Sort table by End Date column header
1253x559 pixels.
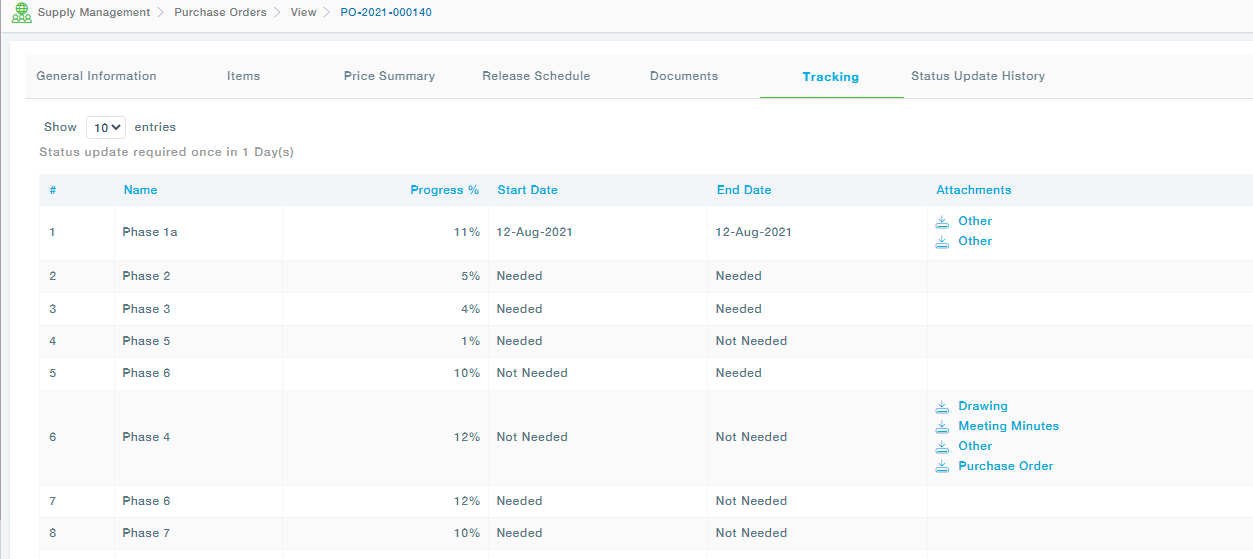click(x=743, y=190)
